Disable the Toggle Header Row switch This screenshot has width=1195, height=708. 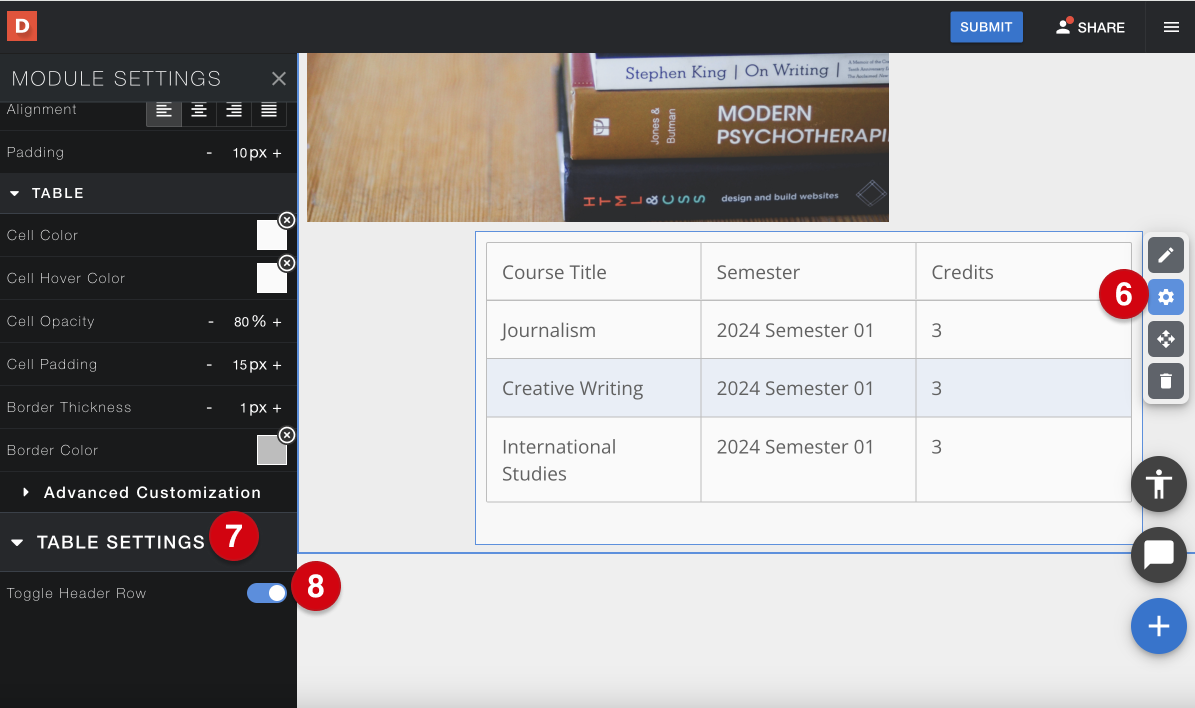coord(266,593)
